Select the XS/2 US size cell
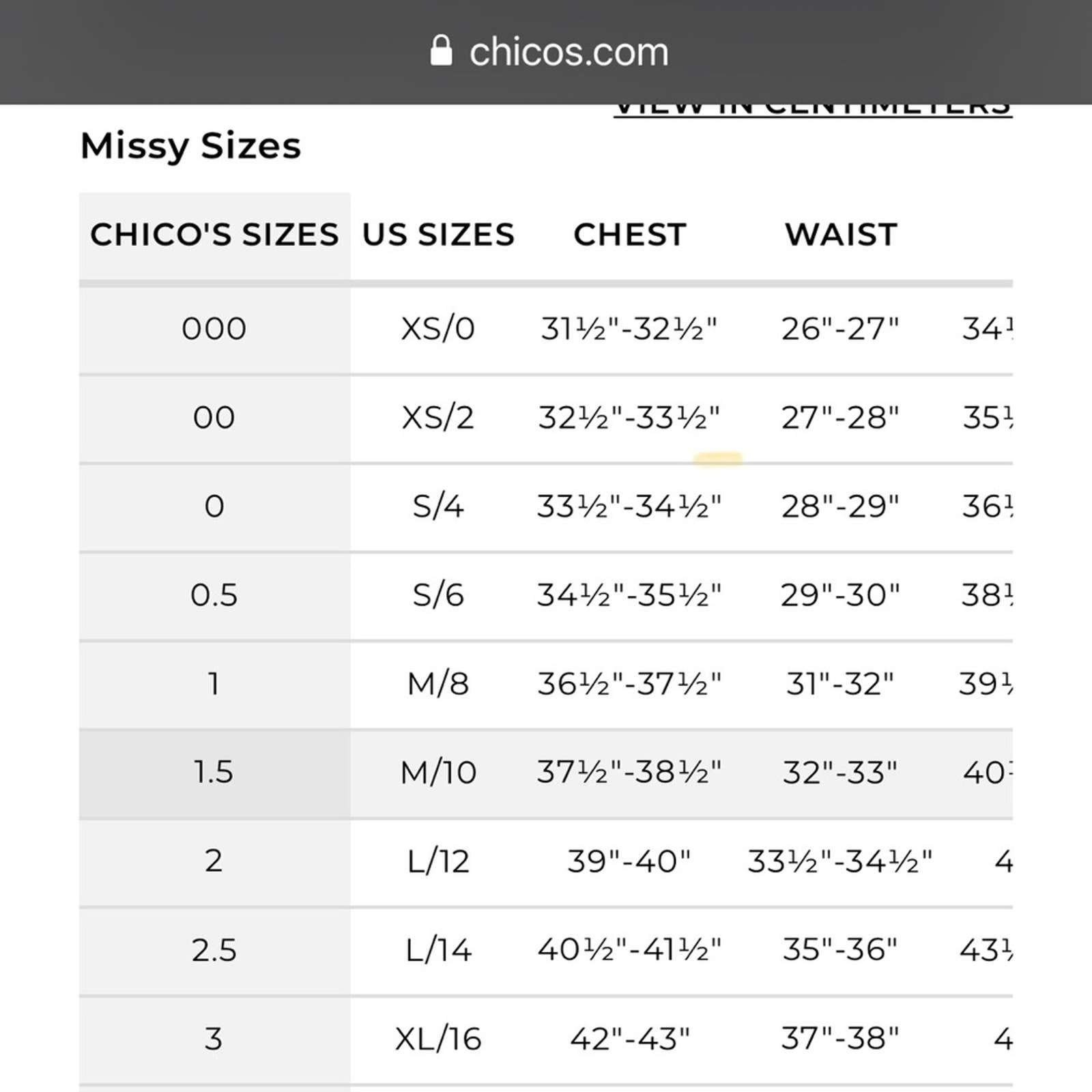 click(x=437, y=418)
